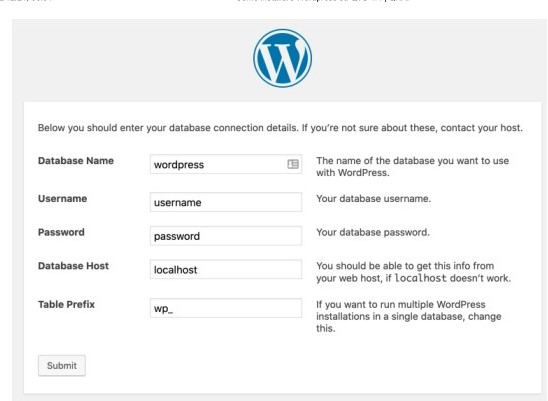The width and height of the screenshot is (548, 401).
Task: Click the Database Name label
Action: [x=76, y=161]
